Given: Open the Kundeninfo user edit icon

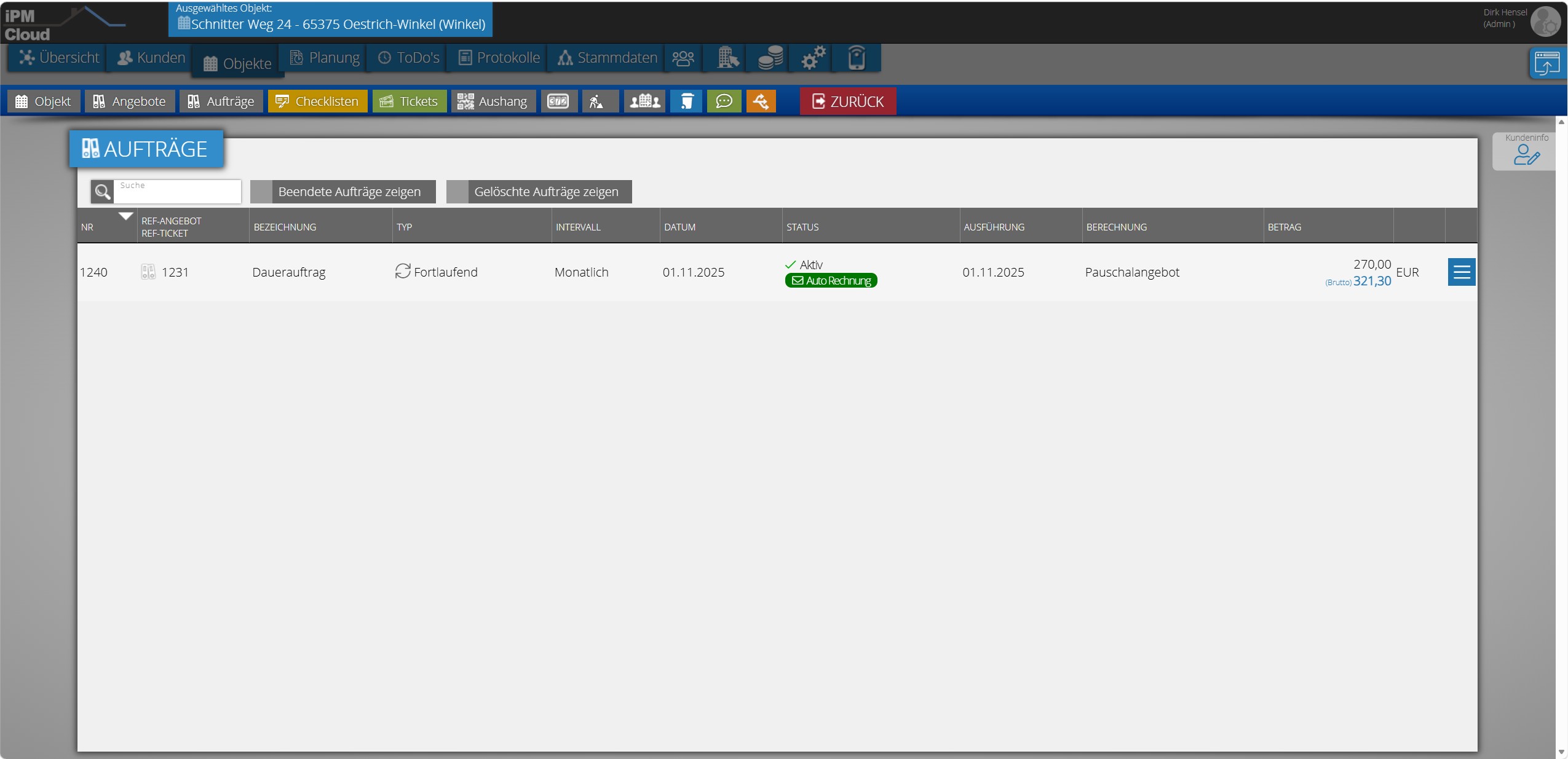Looking at the screenshot, I should click(1526, 155).
